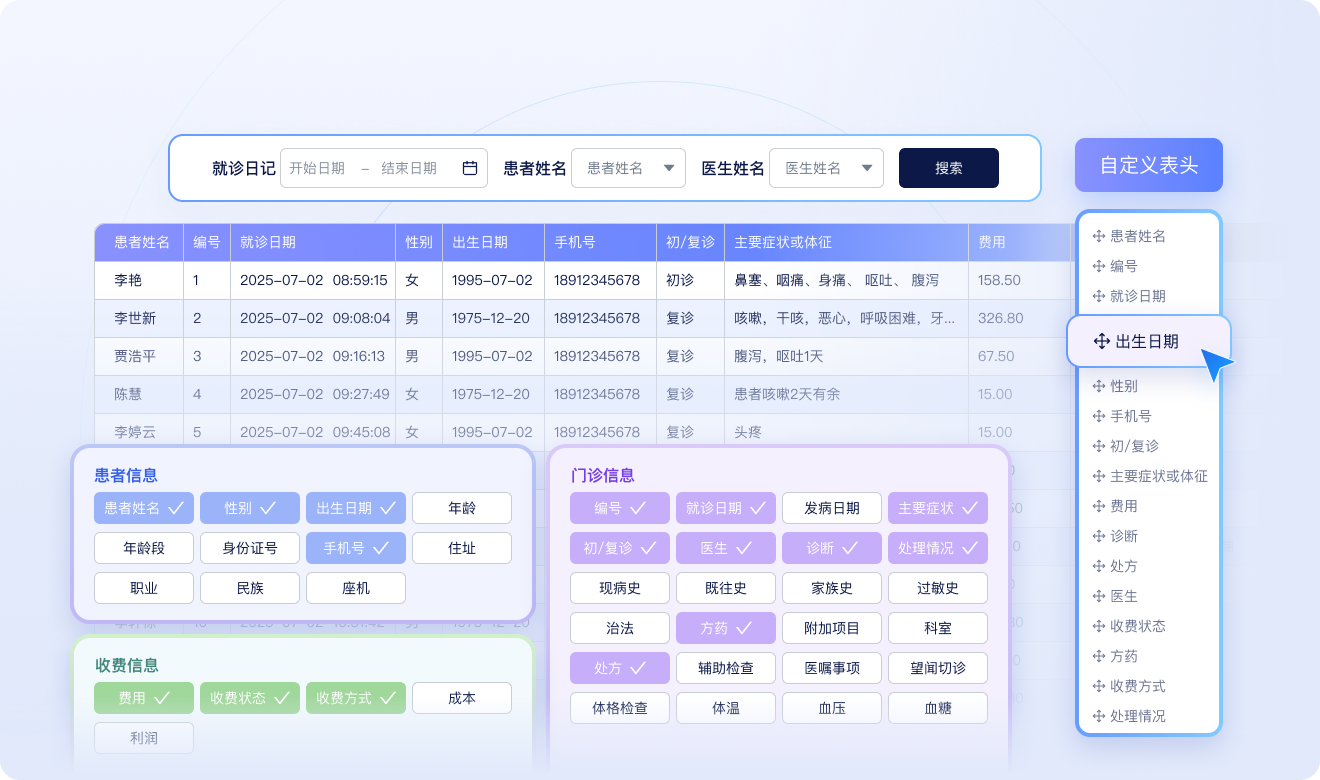
Task: Click drag handle icon beside 处理情况 in column list
Action: pyautogui.click(x=1098, y=716)
